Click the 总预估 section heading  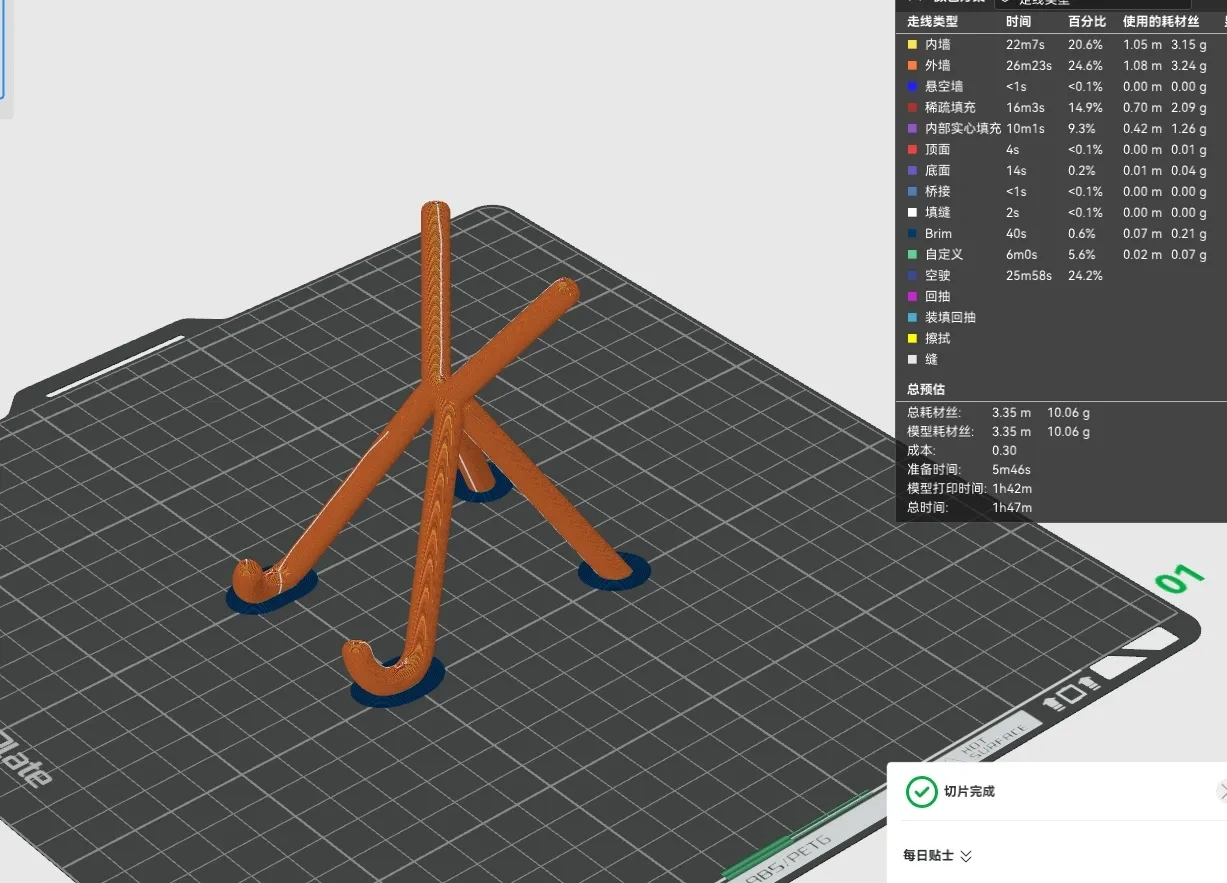tap(926, 389)
